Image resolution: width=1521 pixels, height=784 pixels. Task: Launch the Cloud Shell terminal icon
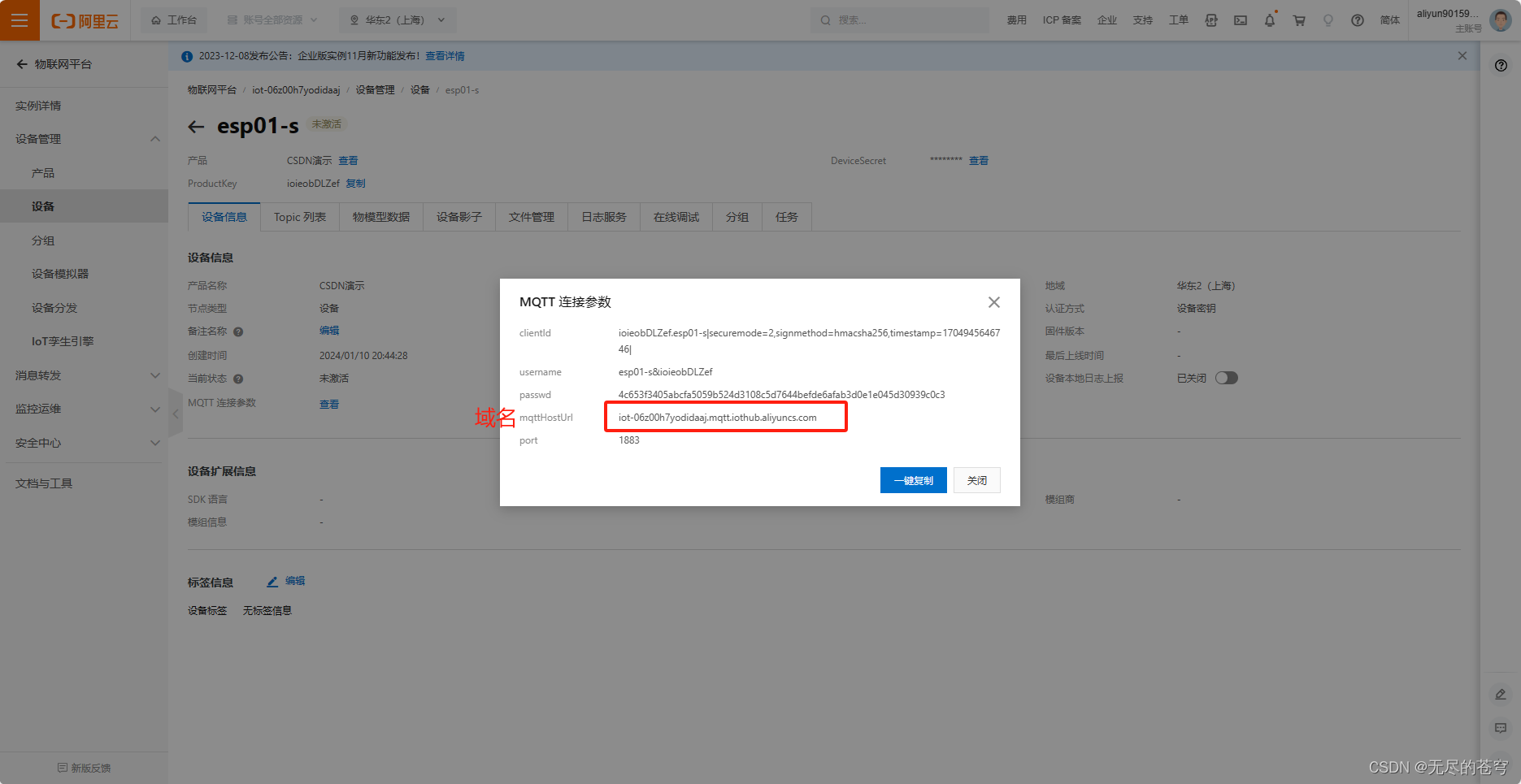tap(1240, 20)
